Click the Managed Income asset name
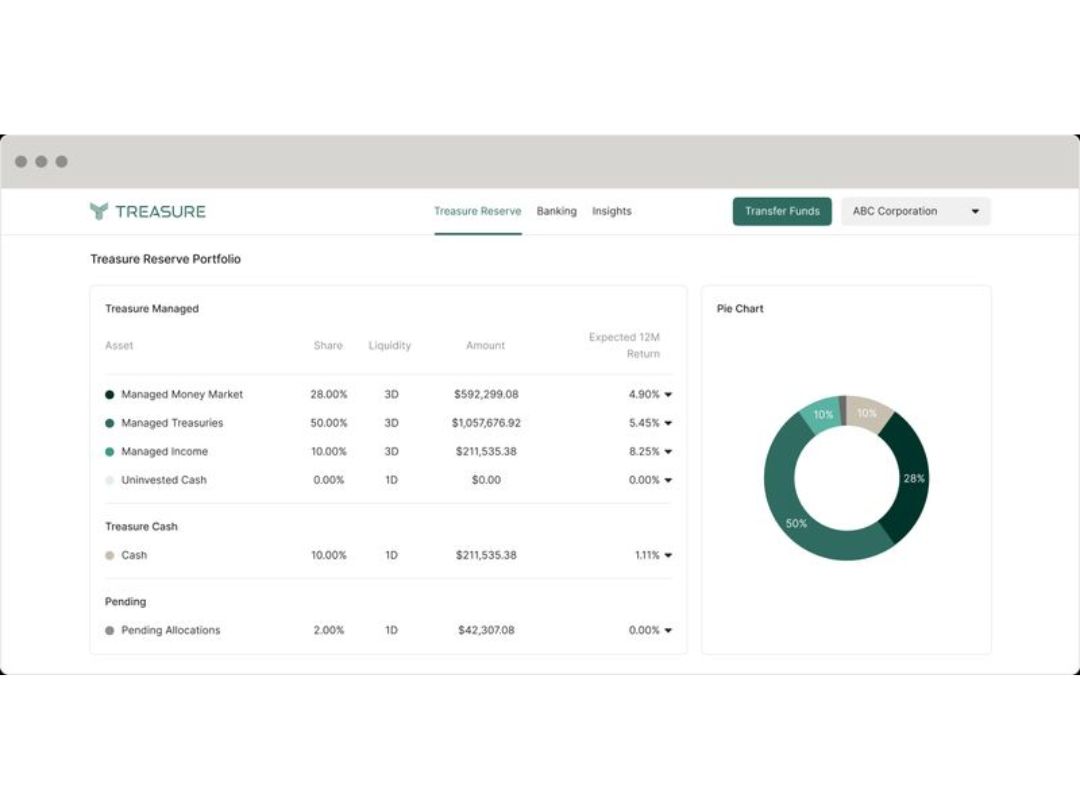Viewport: 1080px width, 810px height. [x=165, y=452]
